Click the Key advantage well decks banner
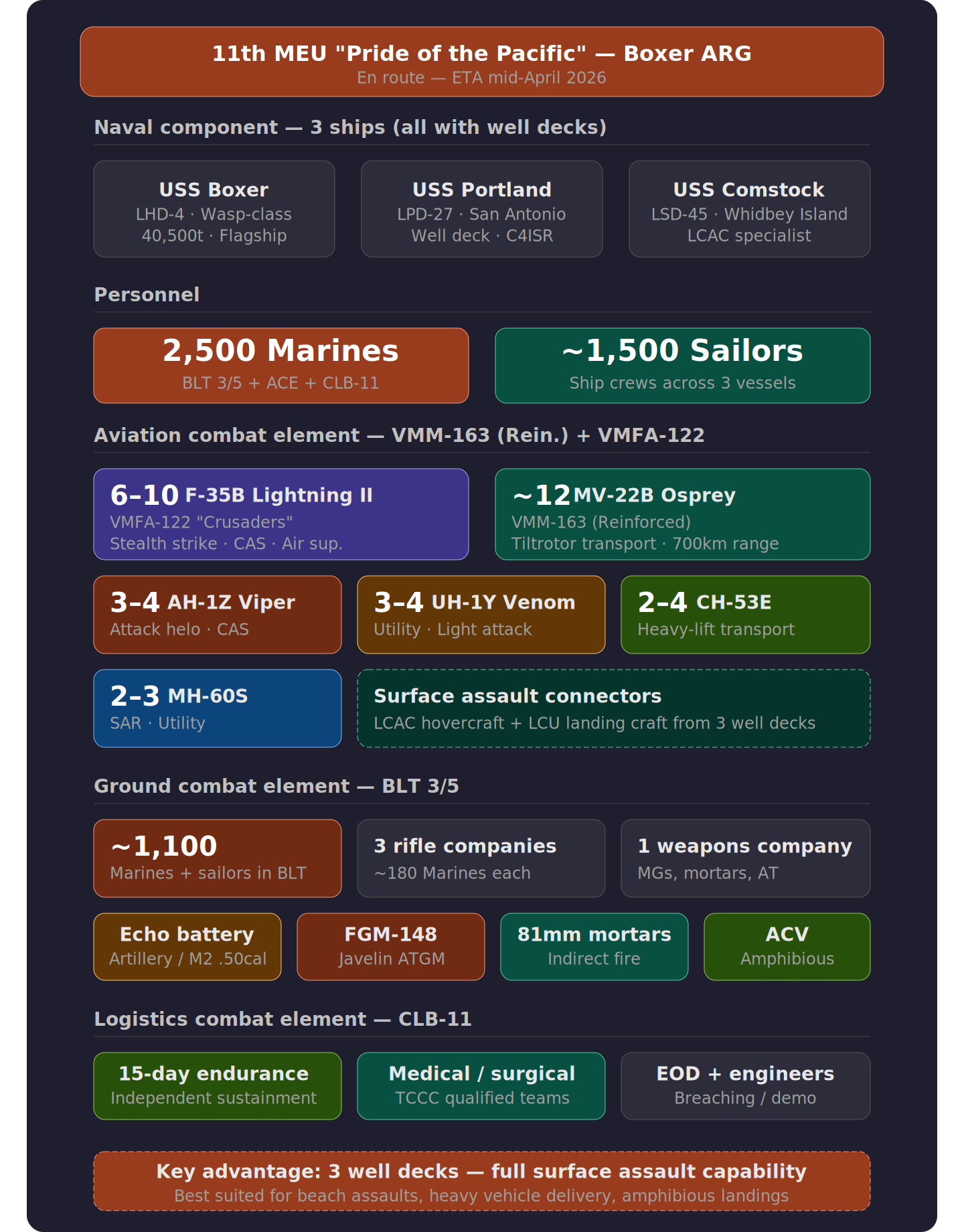The image size is (964, 1232). (482, 1181)
